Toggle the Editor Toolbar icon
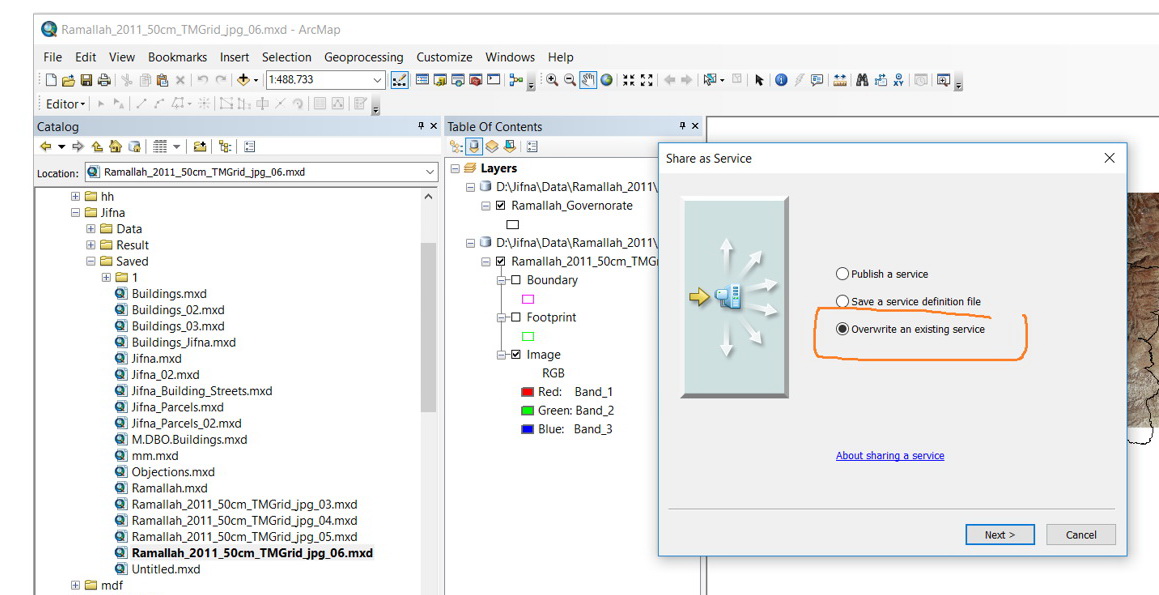The height and width of the screenshot is (595, 1159). pyautogui.click(x=399, y=80)
